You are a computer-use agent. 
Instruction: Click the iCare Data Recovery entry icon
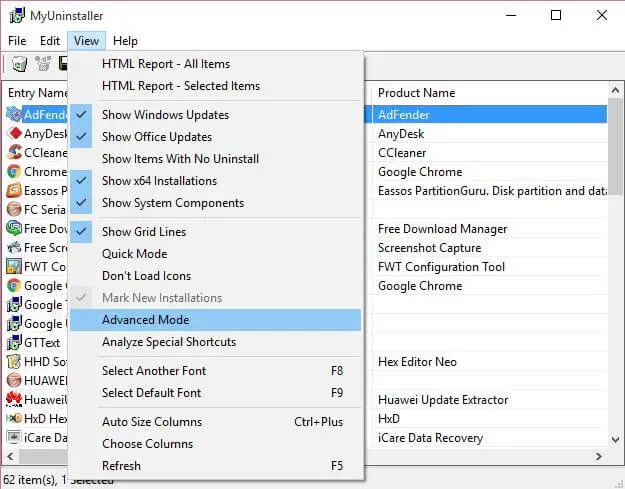pyautogui.click(x=14, y=437)
